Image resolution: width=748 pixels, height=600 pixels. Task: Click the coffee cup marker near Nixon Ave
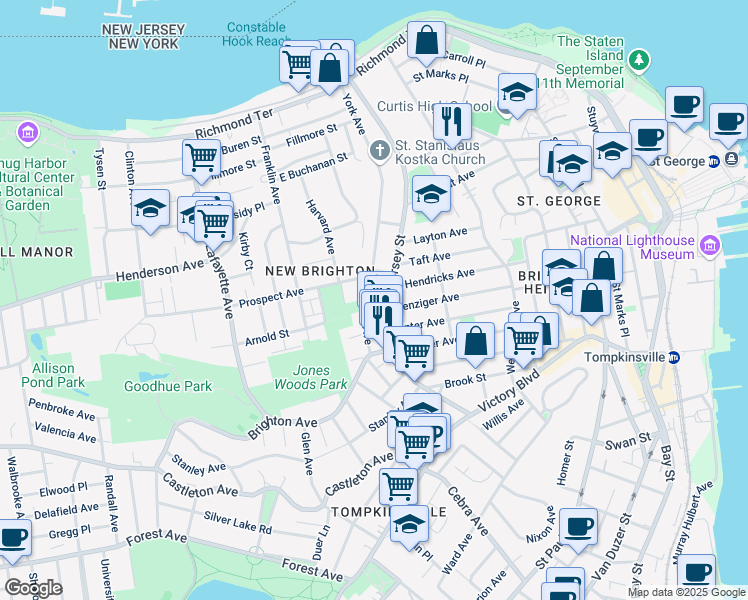point(578,528)
